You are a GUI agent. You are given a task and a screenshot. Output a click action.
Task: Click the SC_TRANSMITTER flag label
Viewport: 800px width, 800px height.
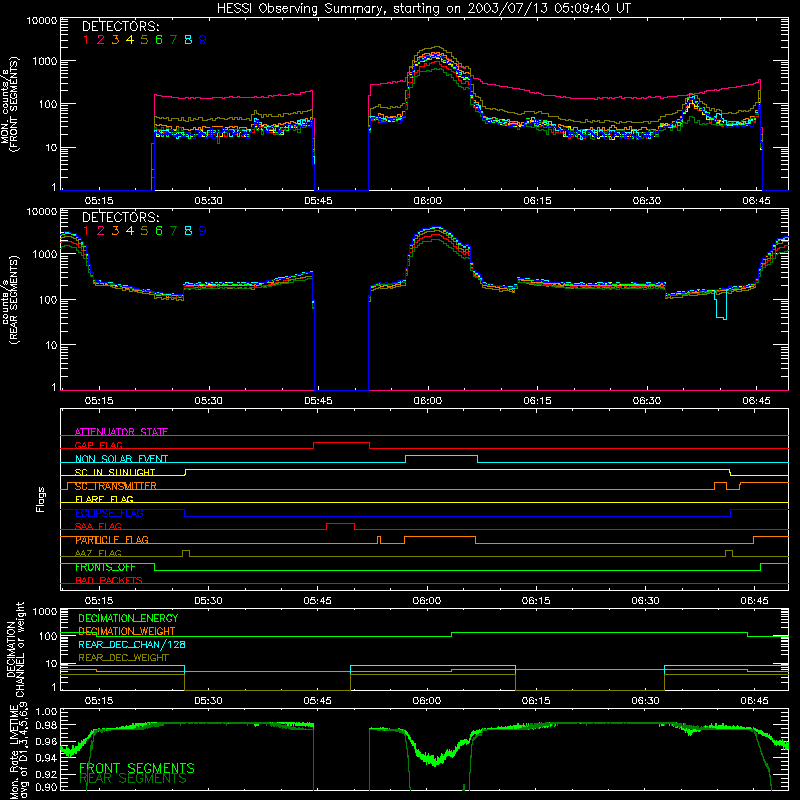(116, 486)
